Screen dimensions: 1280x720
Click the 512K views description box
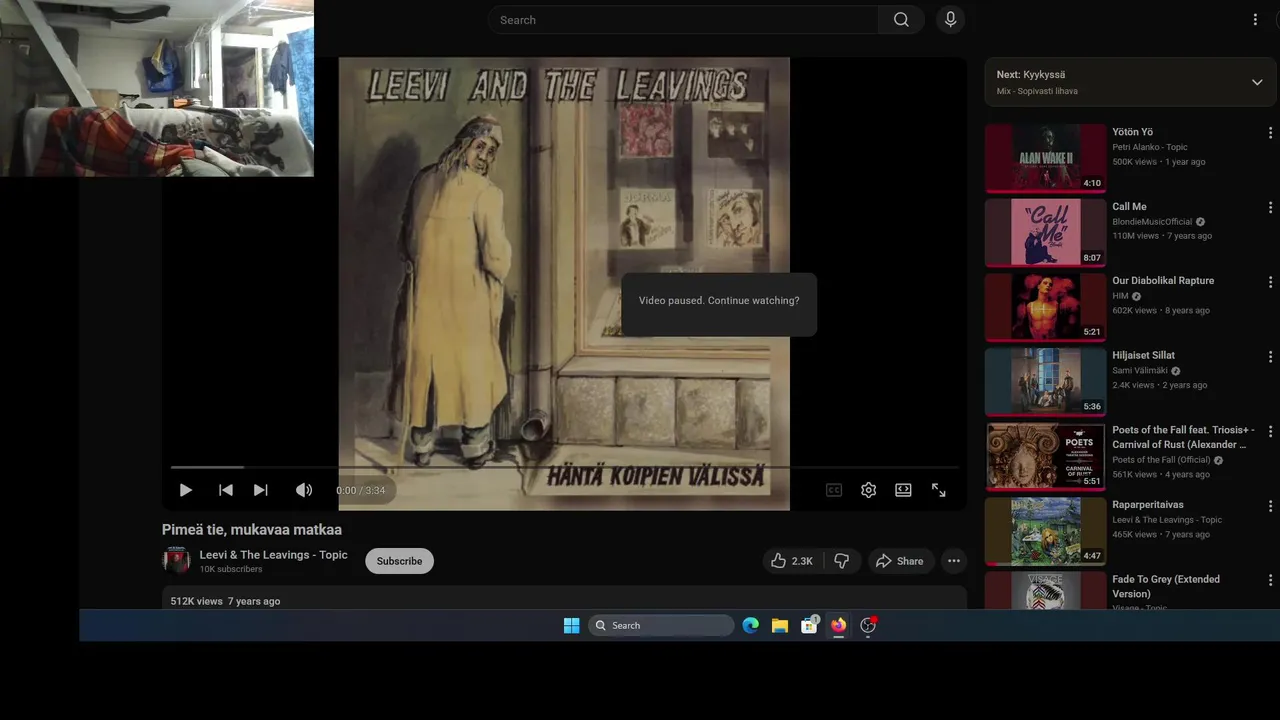click(x=564, y=599)
